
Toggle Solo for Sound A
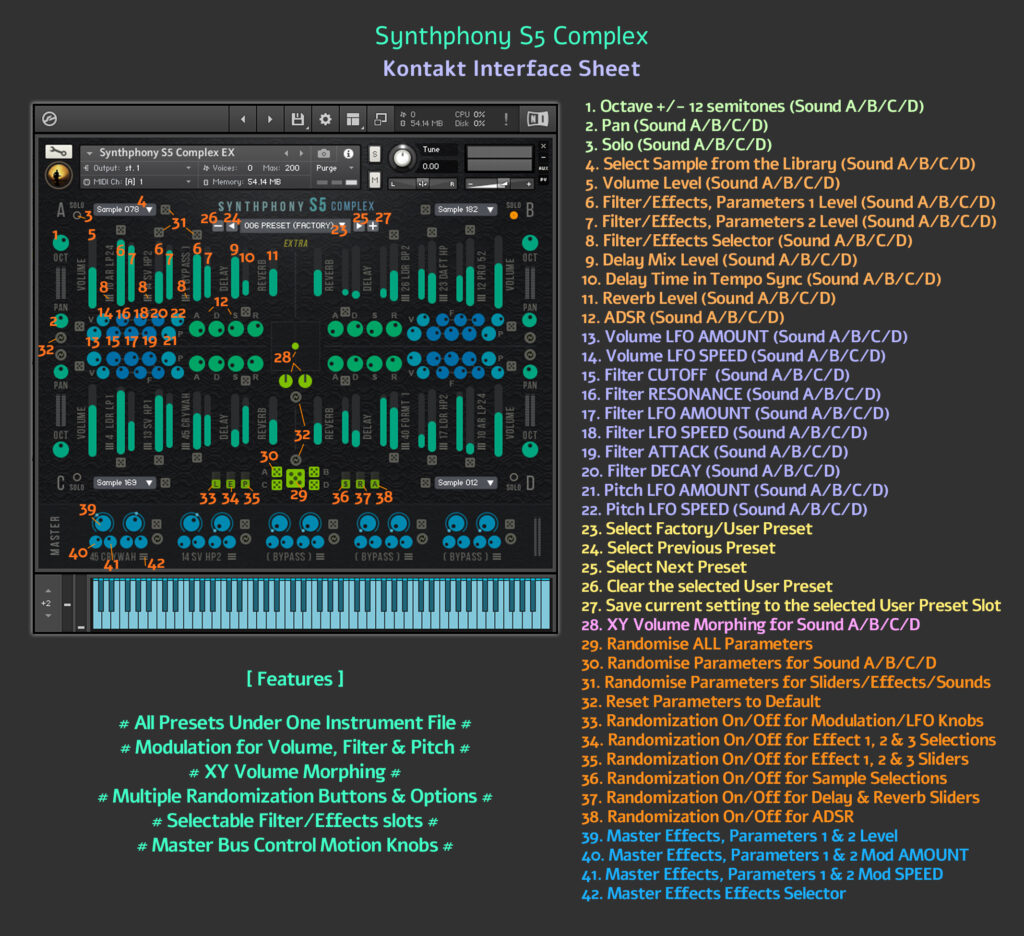pos(77,214)
